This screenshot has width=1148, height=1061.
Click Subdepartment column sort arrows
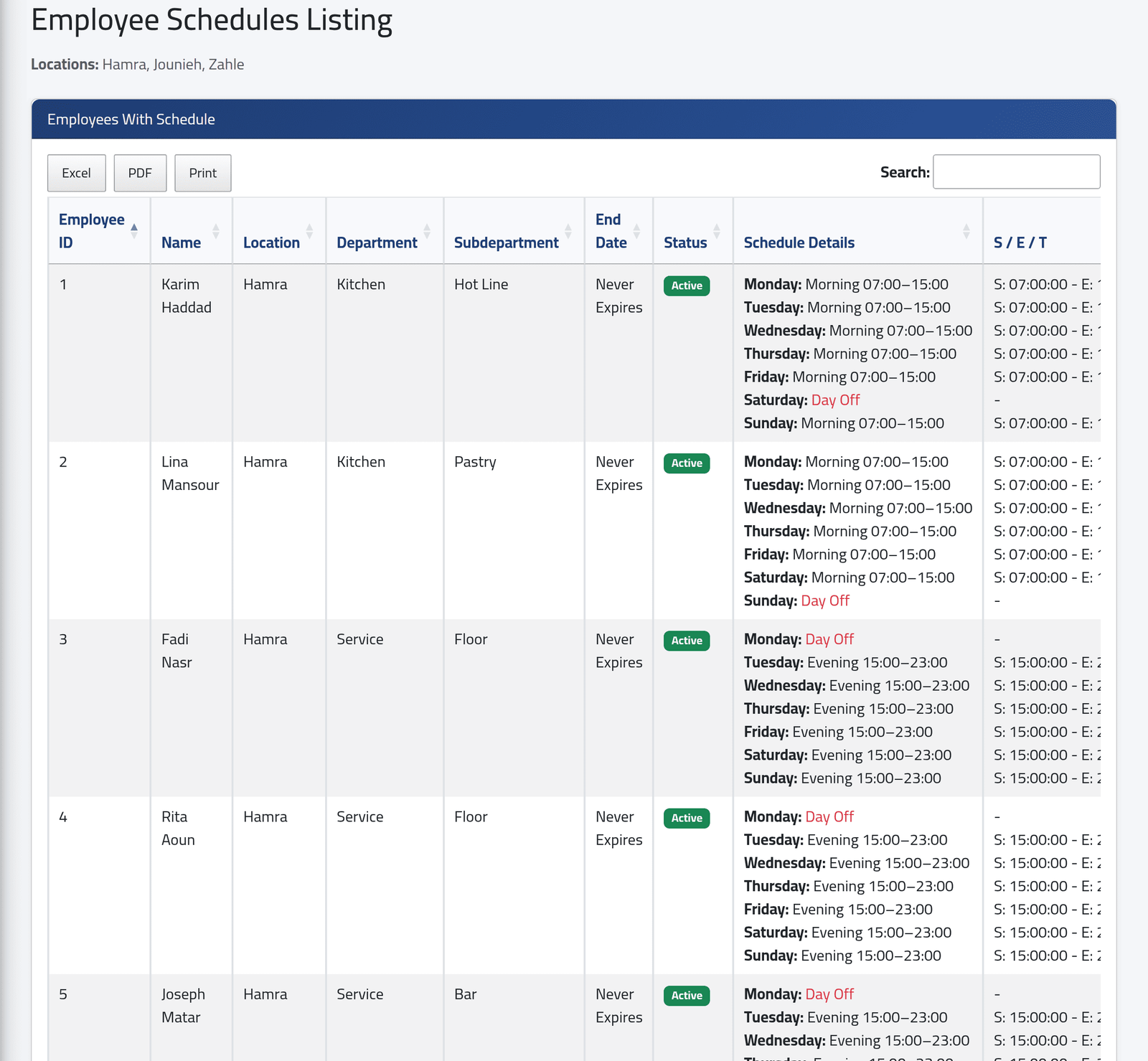(568, 231)
